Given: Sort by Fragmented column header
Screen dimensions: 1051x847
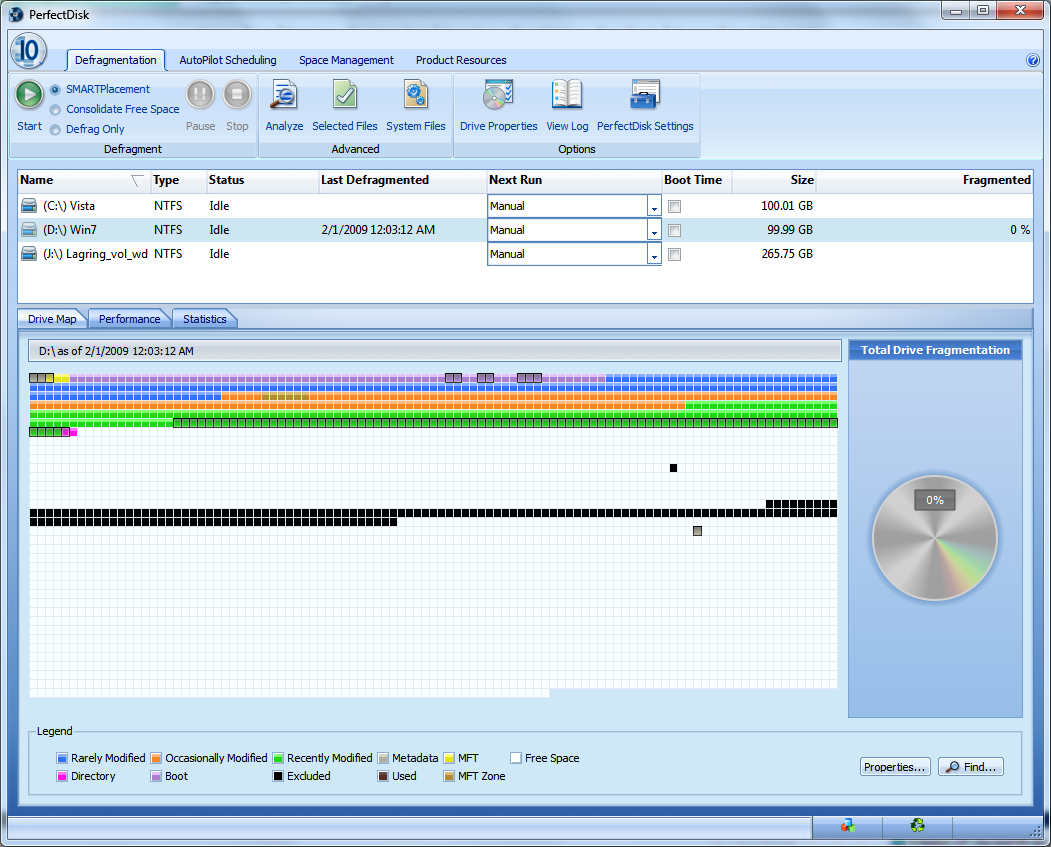Looking at the screenshot, I should coord(924,180).
